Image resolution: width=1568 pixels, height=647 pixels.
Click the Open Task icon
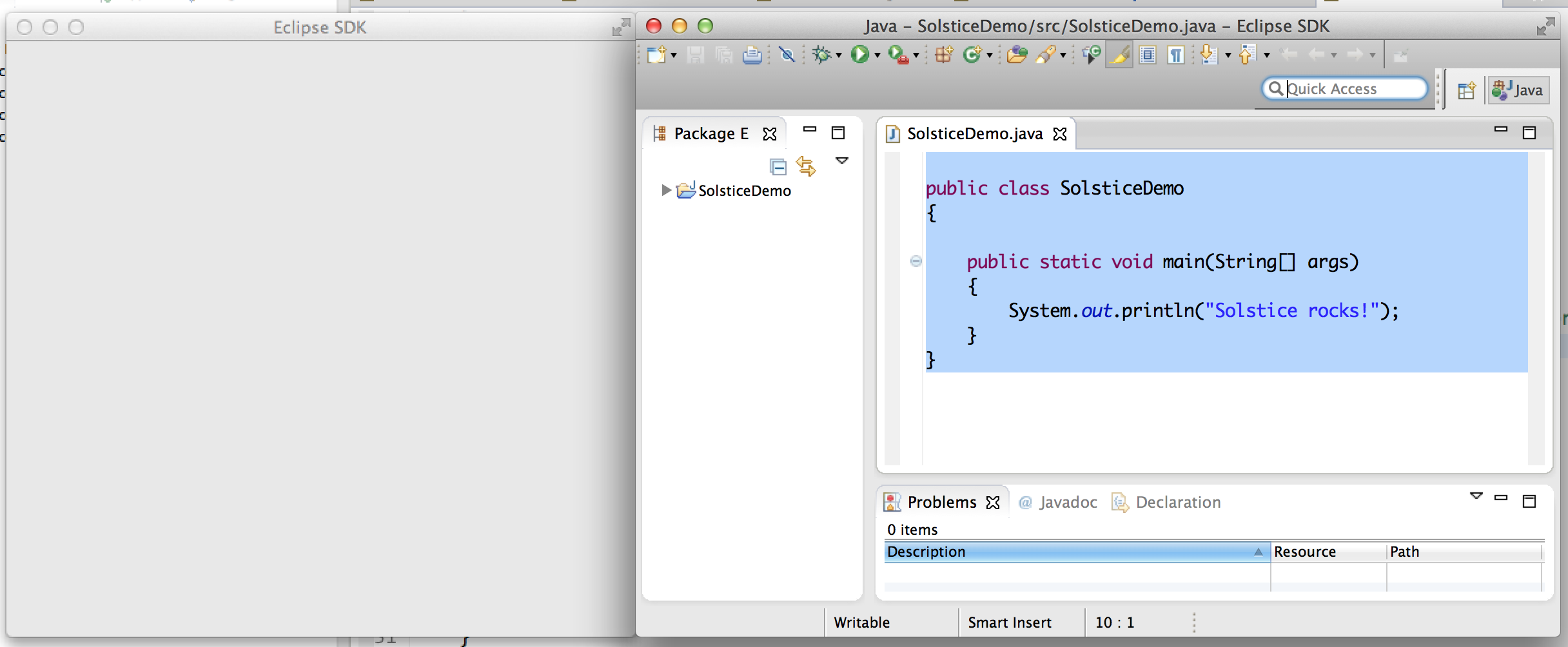[1091, 55]
